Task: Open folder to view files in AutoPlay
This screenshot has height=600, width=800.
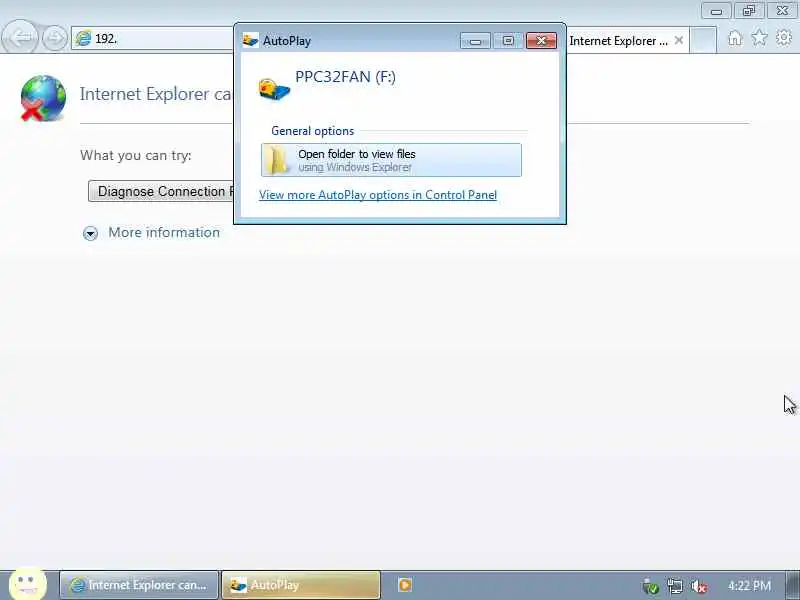Action: tap(391, 160)
